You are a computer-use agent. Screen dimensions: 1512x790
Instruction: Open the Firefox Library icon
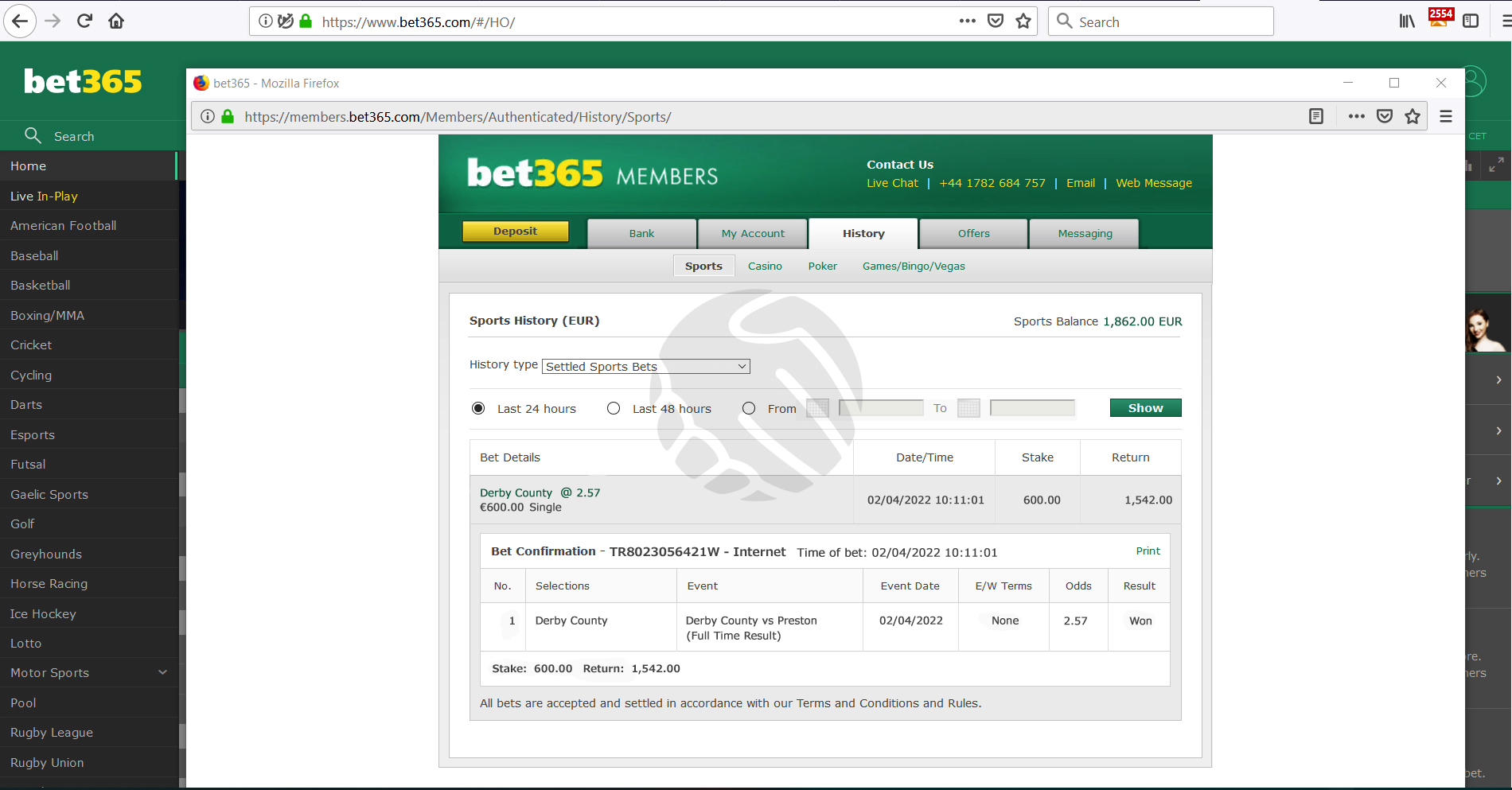point(1407,21)
